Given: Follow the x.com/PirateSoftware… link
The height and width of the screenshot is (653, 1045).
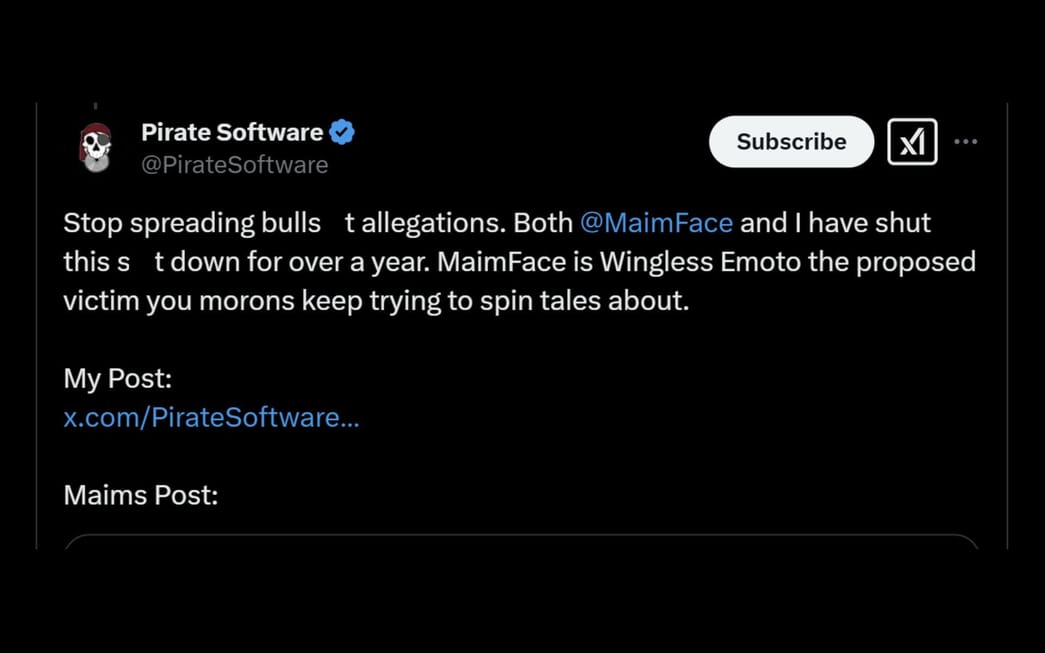Looking at the screenshot, I should [x=211, y=417].
